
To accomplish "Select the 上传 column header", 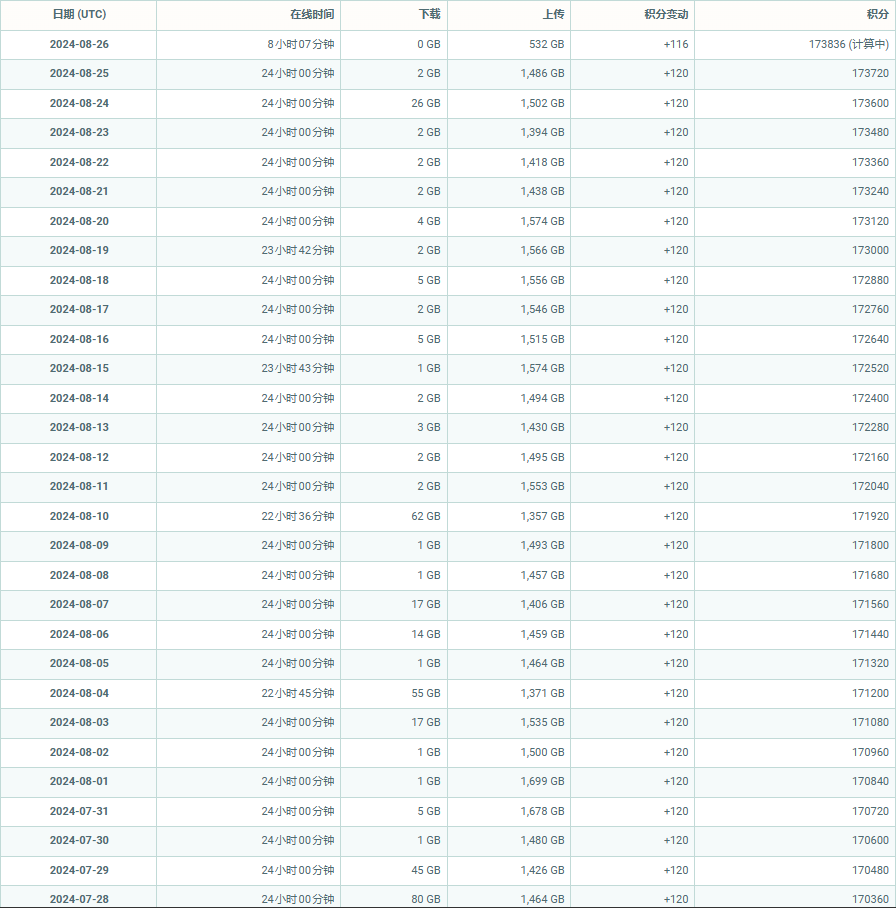I will [552, 15].
